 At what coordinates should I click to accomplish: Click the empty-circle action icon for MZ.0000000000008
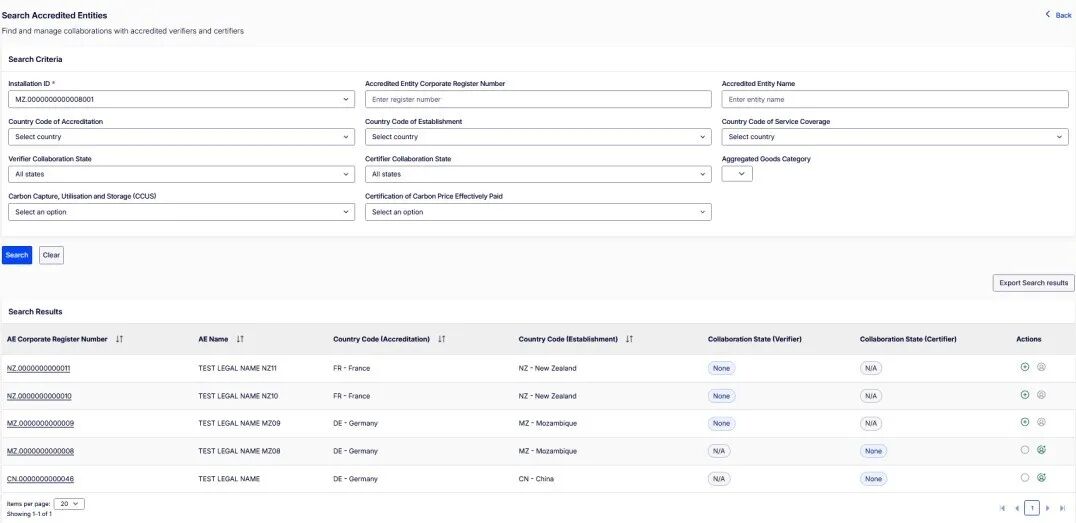tap(1025, 450)
